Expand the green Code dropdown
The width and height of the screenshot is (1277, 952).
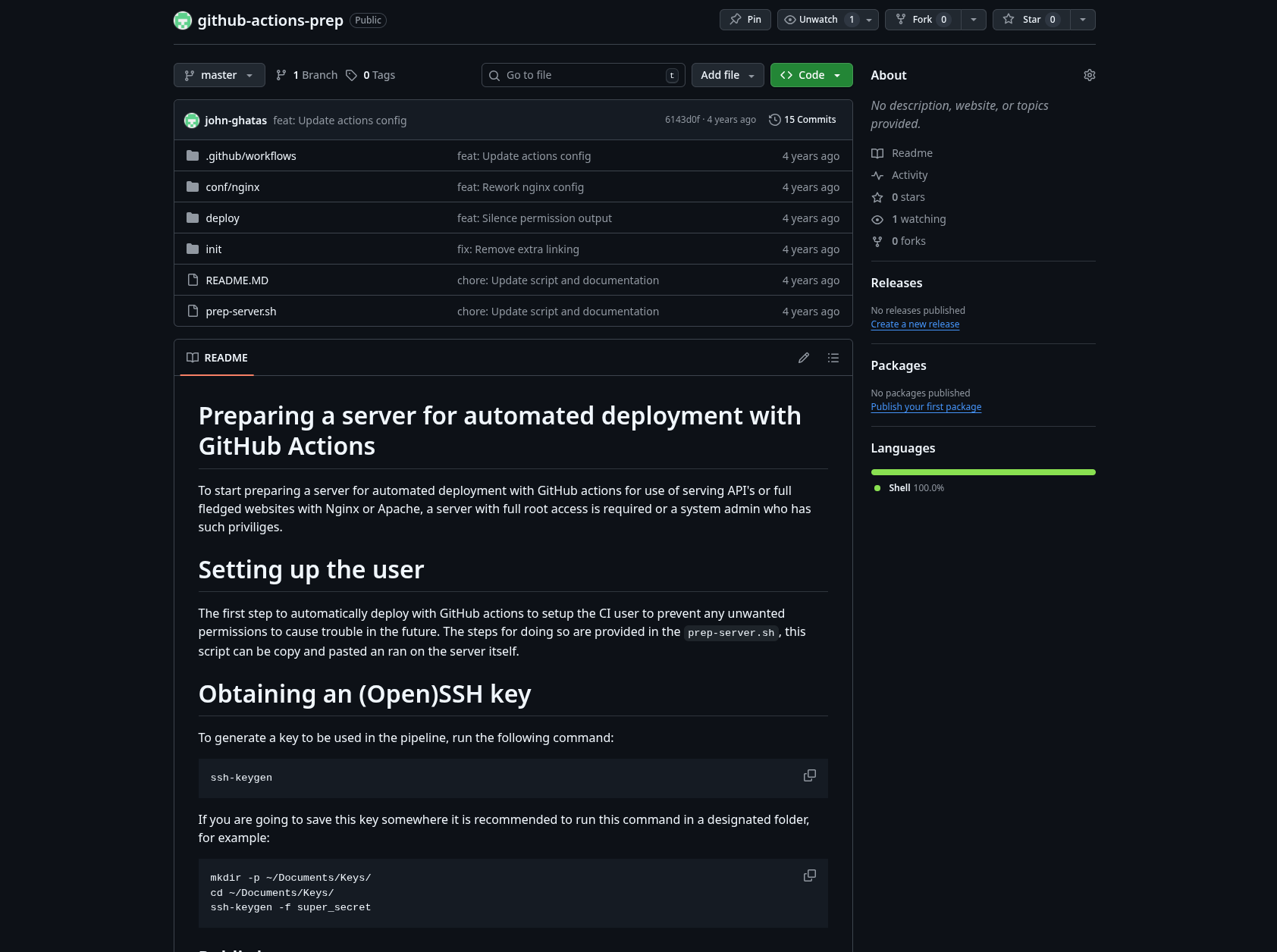[811, 75]
